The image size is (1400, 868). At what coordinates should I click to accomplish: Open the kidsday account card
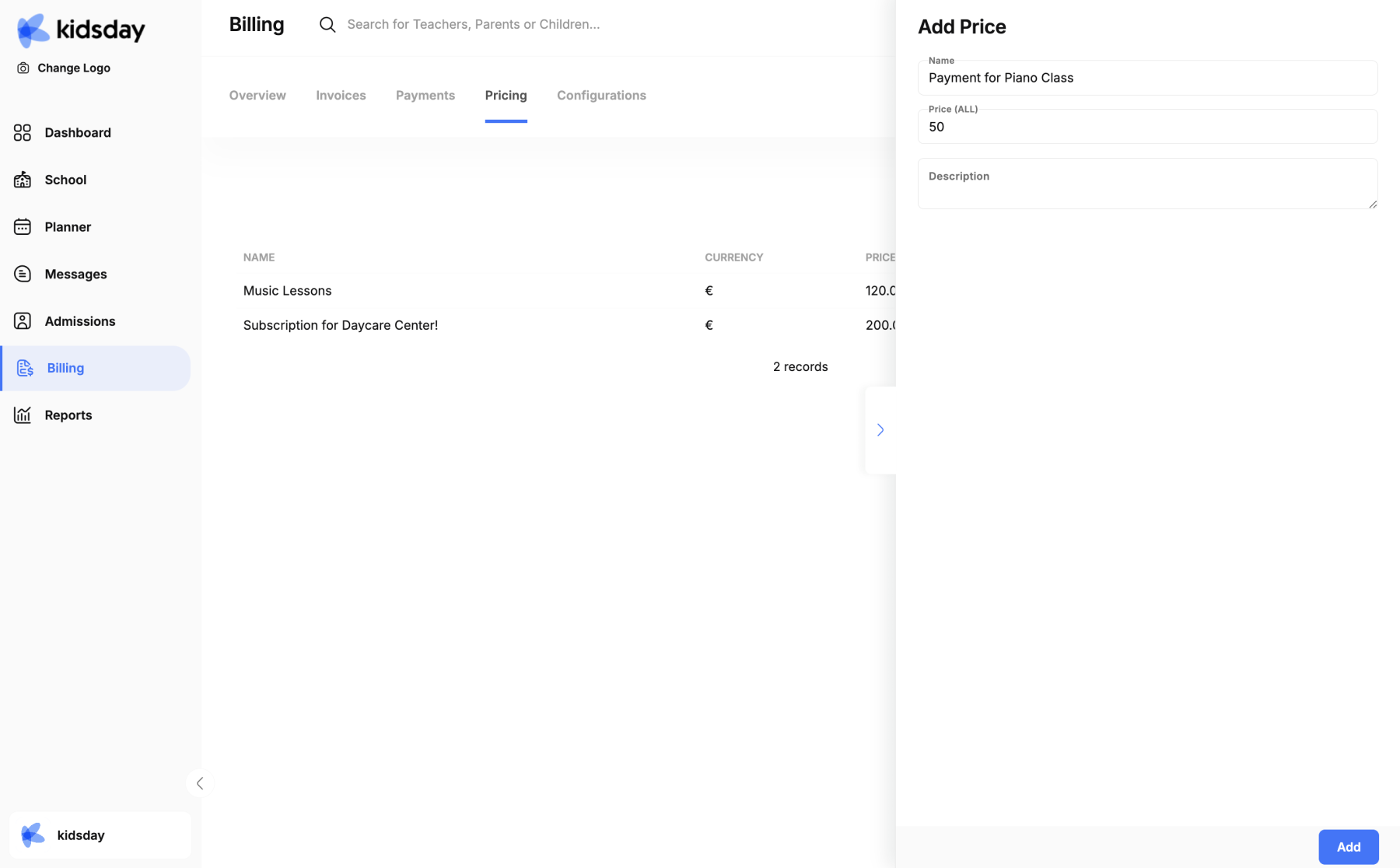(100, 835)
